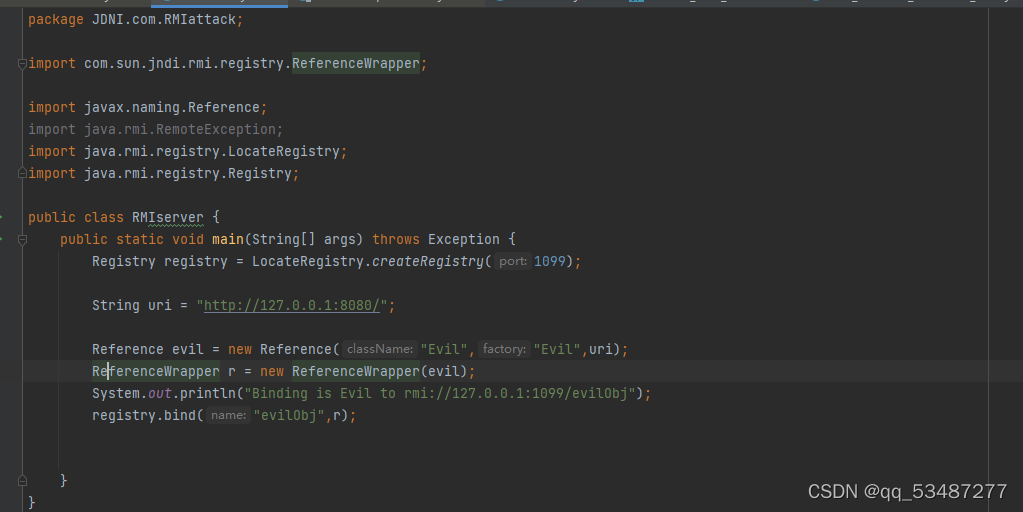
Task: Click the 'factory:' inlay hint
Action: click(x=504, y=349)
